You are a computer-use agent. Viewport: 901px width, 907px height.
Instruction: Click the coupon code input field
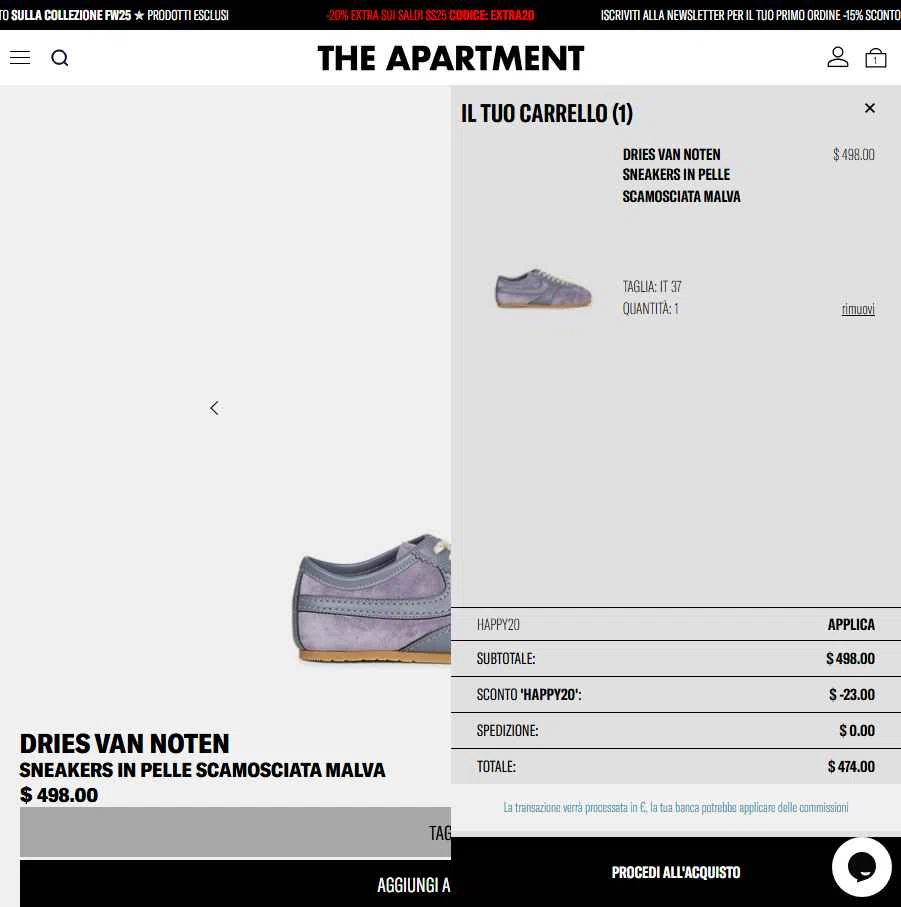(636, 625)
